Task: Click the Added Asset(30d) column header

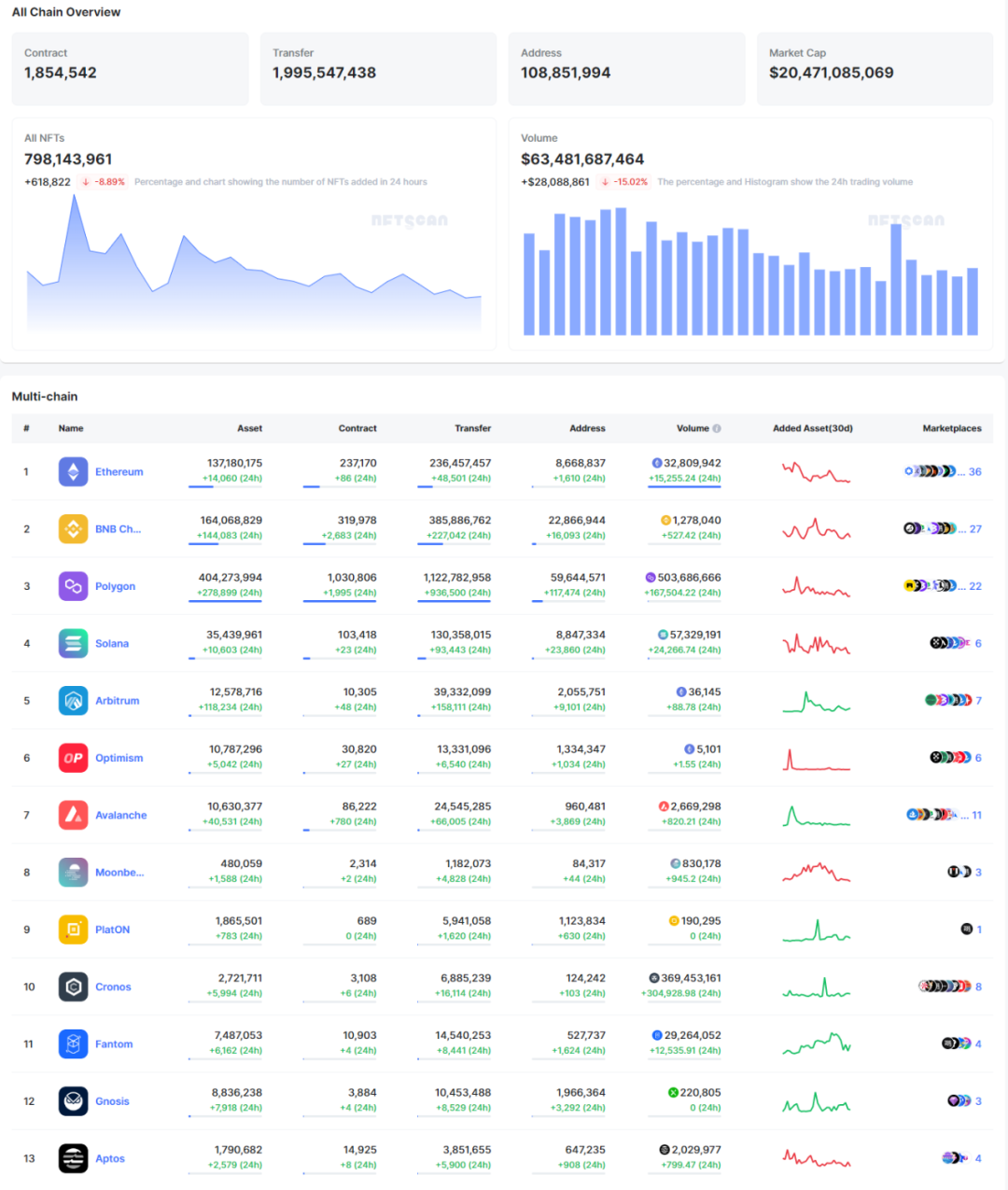Action: click(x=813, y=428)
